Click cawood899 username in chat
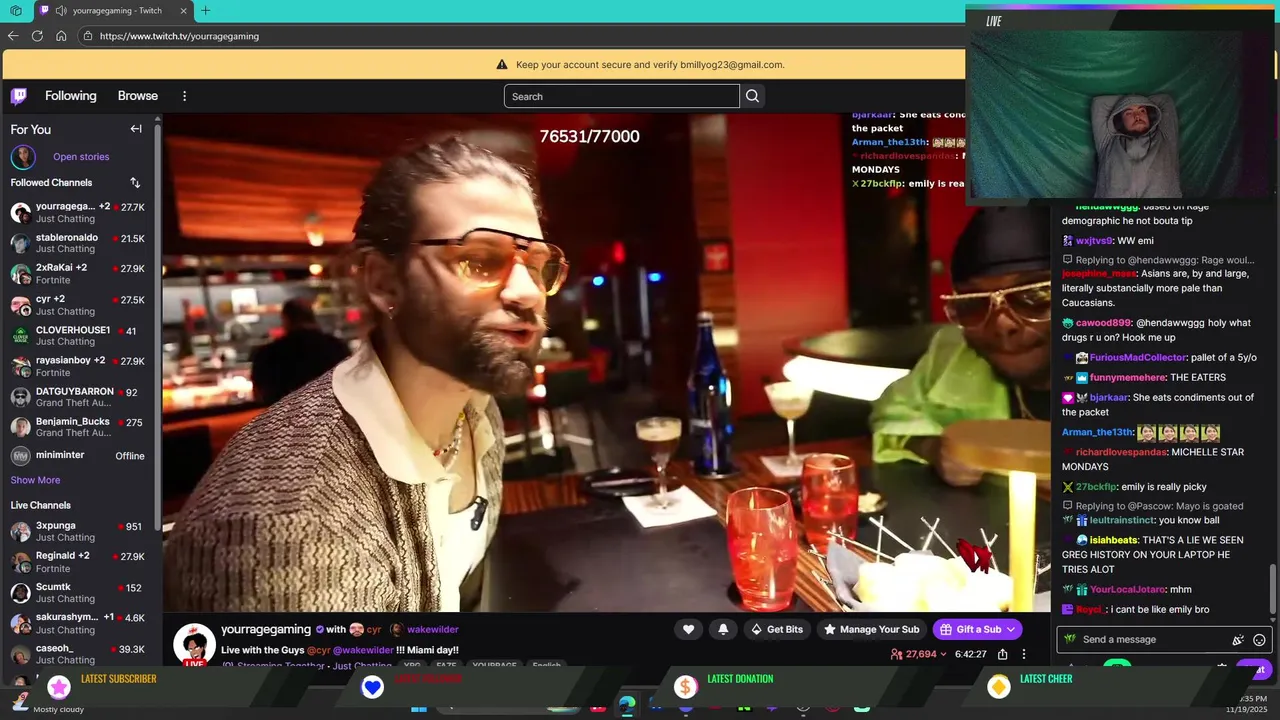 1103,323
